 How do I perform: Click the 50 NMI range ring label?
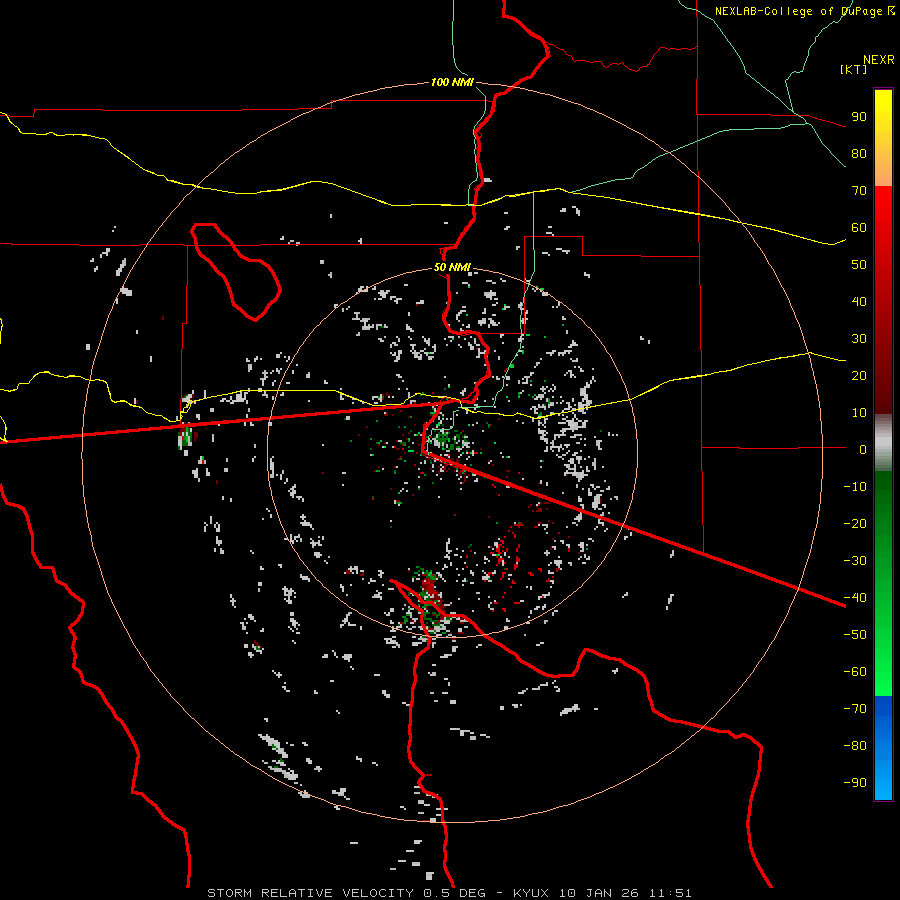coord(452,267)
